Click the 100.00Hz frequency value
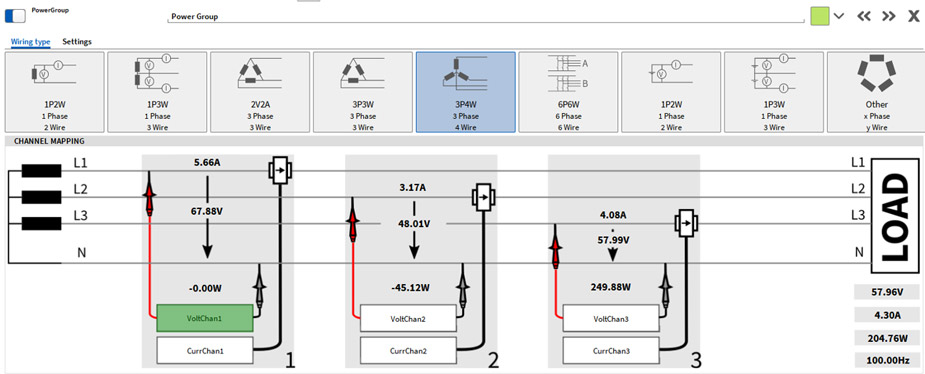The height and width of the screenshot is (374, 925). tap(888, 360)
